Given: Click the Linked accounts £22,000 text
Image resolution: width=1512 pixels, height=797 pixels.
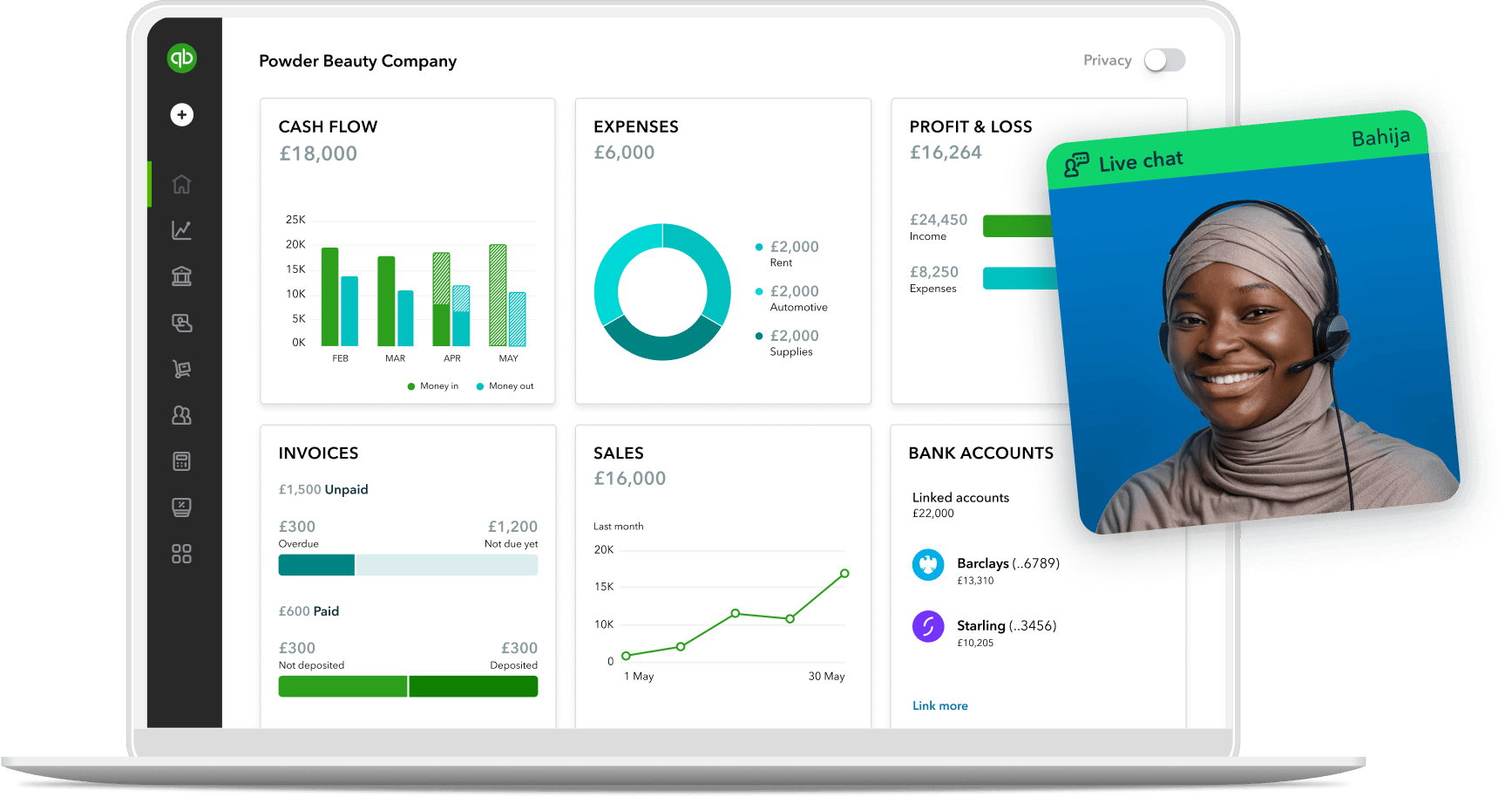Looking at the screenshot, I should [960, 505].
